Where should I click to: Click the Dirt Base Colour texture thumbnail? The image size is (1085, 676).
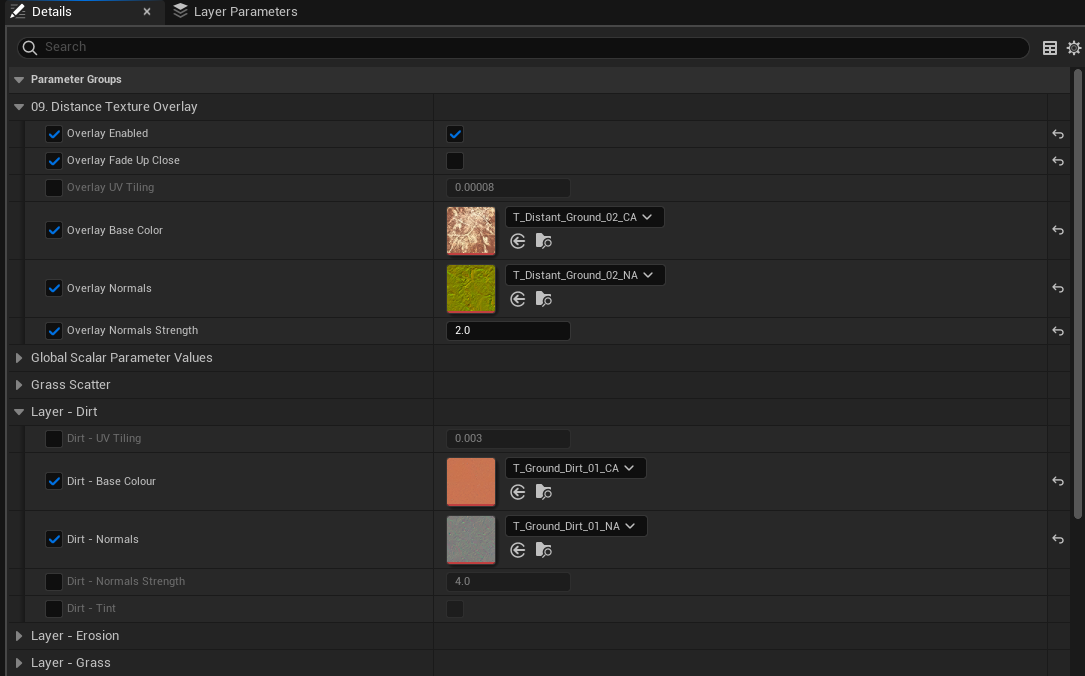[471, 482]
